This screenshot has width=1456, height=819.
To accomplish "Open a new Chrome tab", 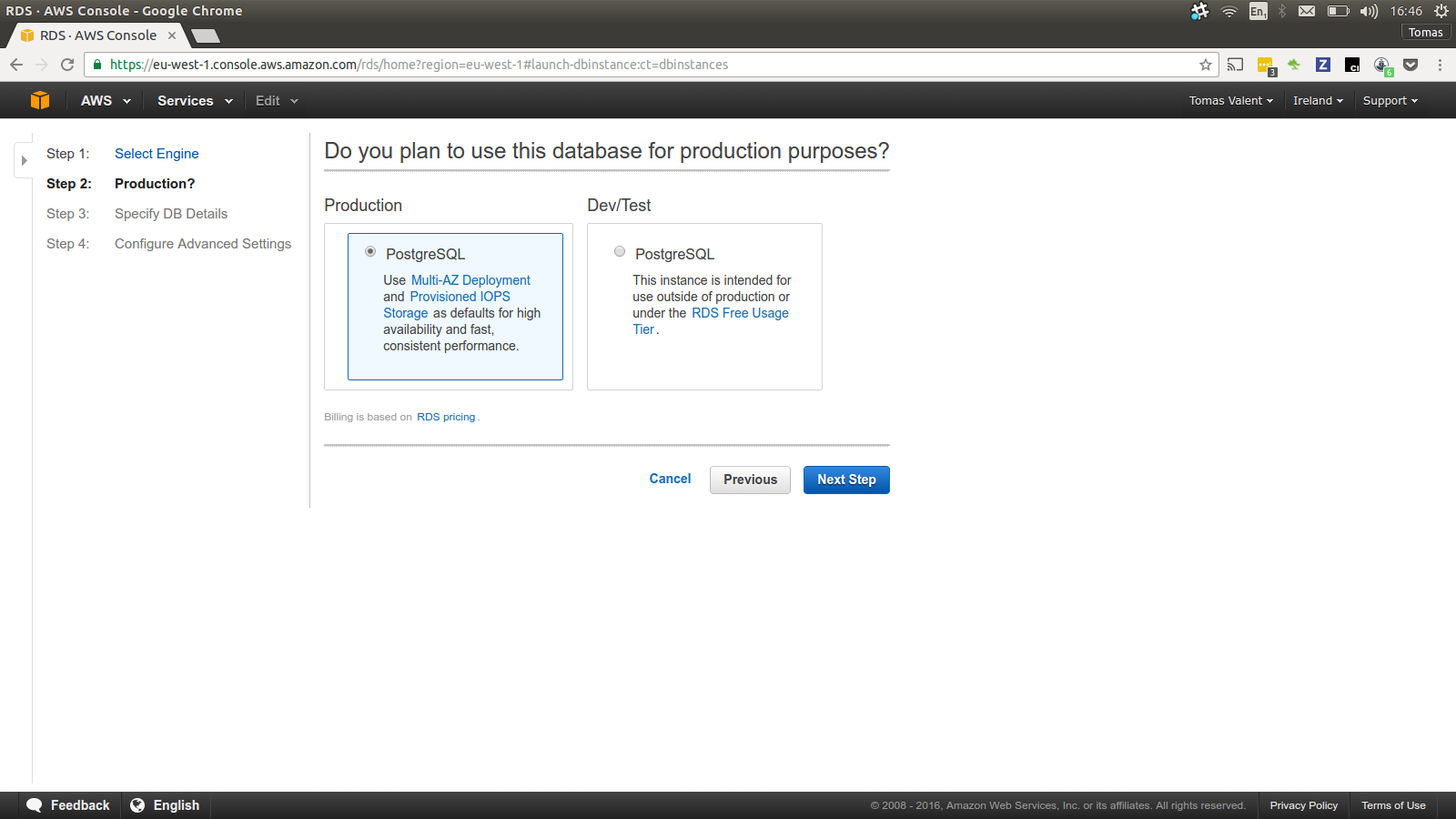I will point(206,35).
